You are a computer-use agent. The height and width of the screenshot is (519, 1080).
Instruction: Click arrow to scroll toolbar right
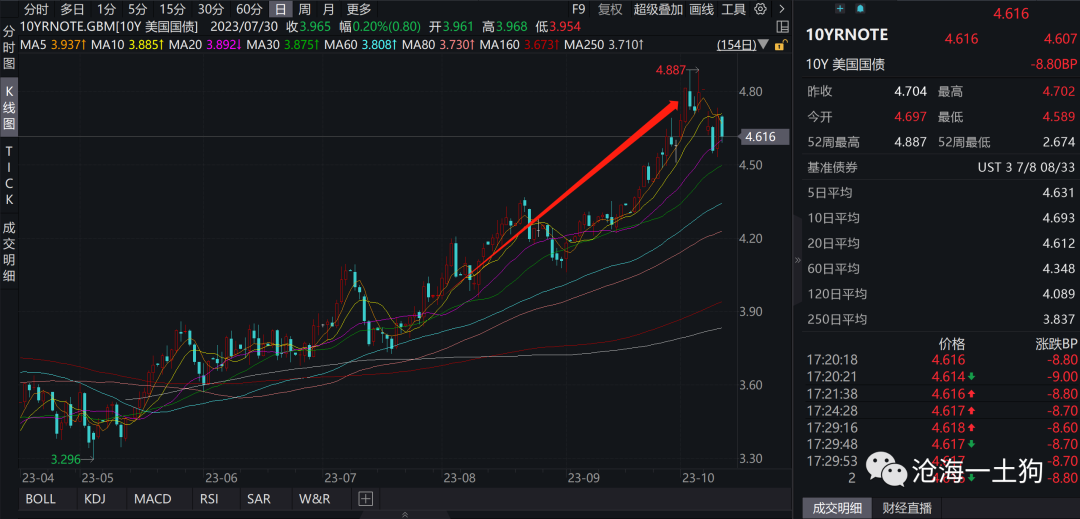tap(781, 9)
